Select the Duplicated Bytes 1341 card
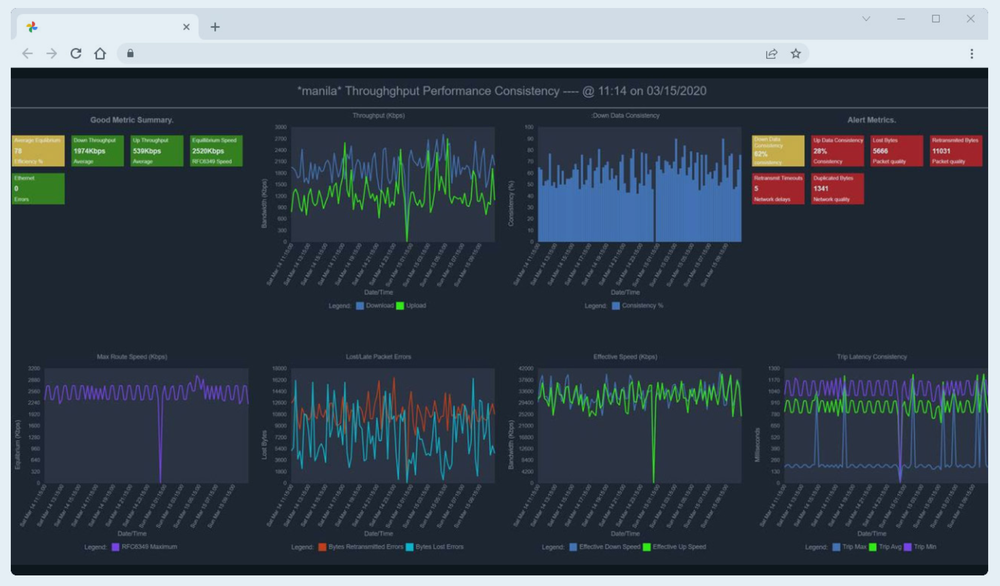 (x=837, y=189)
